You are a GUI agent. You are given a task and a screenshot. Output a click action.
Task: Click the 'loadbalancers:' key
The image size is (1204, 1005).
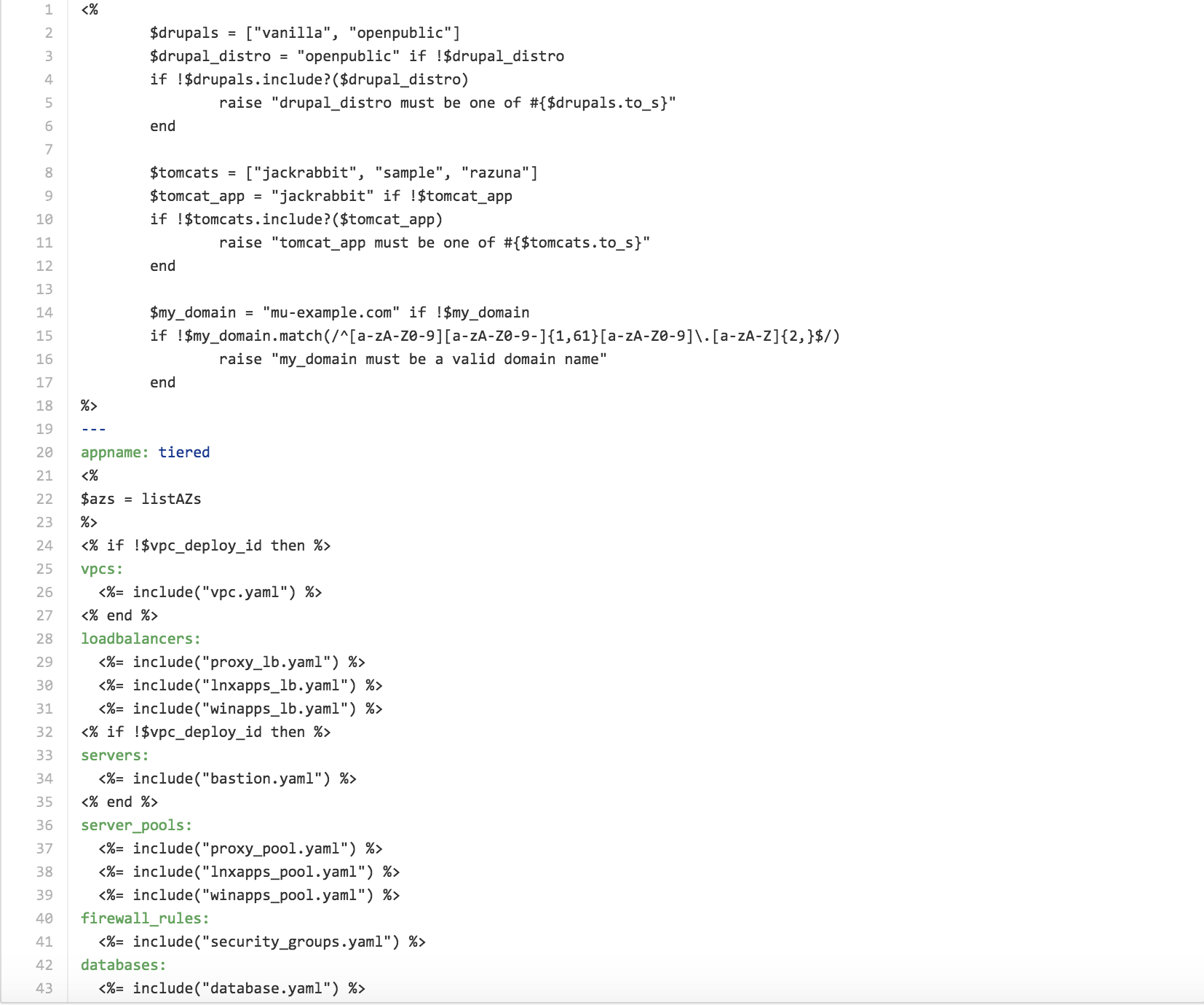(140, 639)
